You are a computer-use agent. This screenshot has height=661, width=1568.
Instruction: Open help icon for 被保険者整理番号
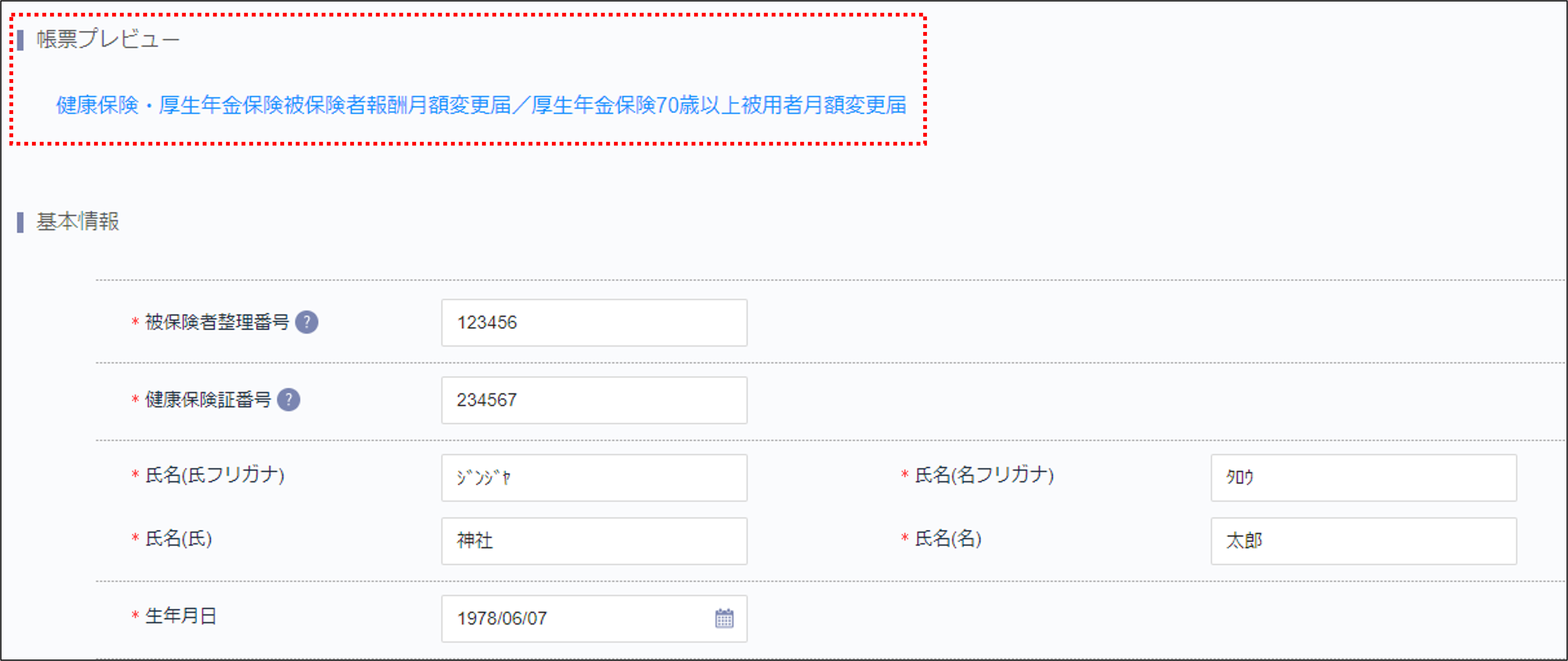coord(306,322)
